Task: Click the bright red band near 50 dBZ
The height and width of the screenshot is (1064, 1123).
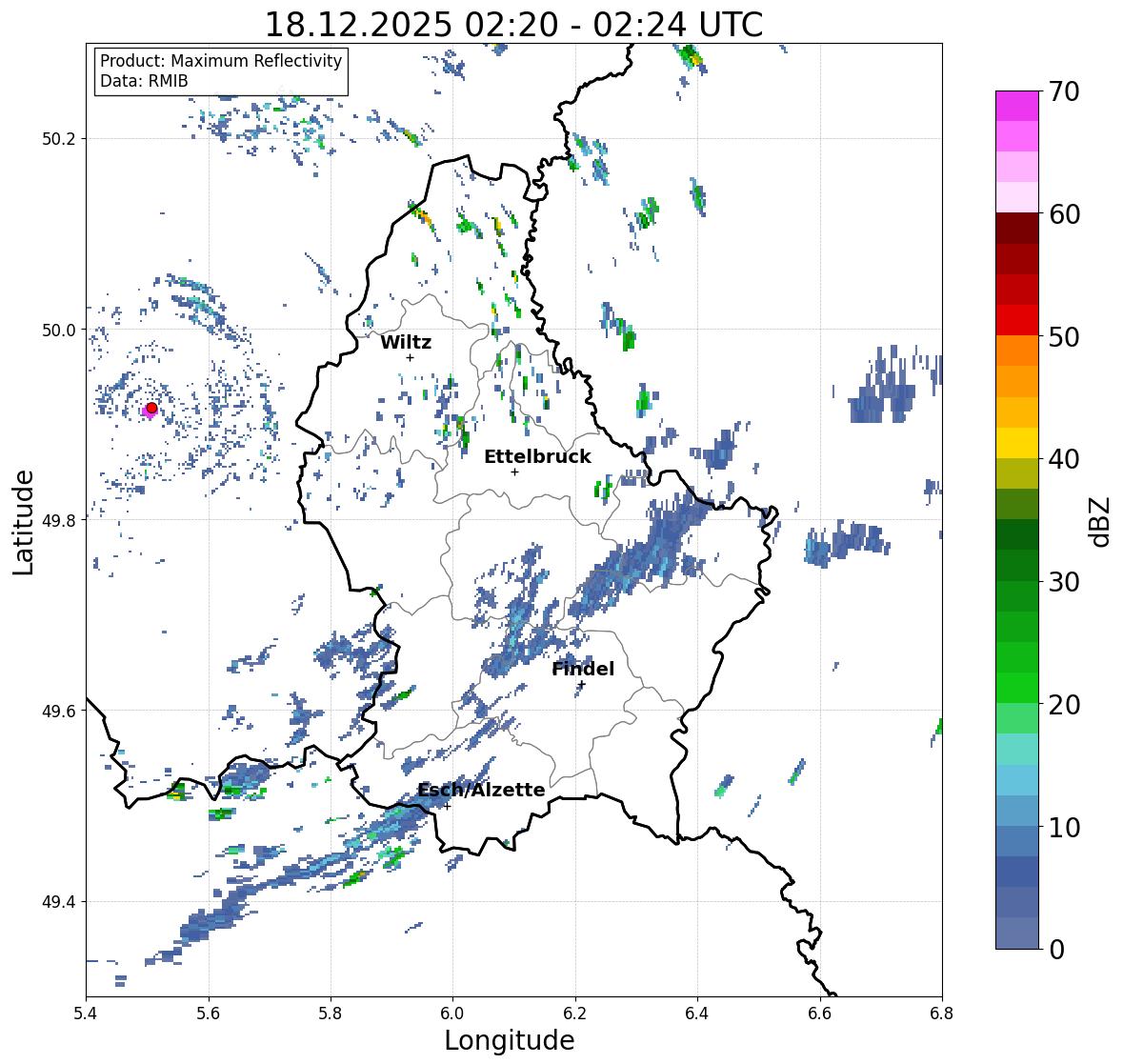Action: point(1017,320)
